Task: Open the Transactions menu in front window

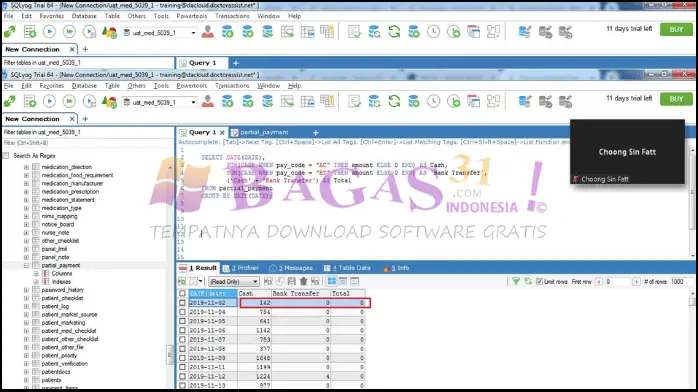Action: pos(232,86)
